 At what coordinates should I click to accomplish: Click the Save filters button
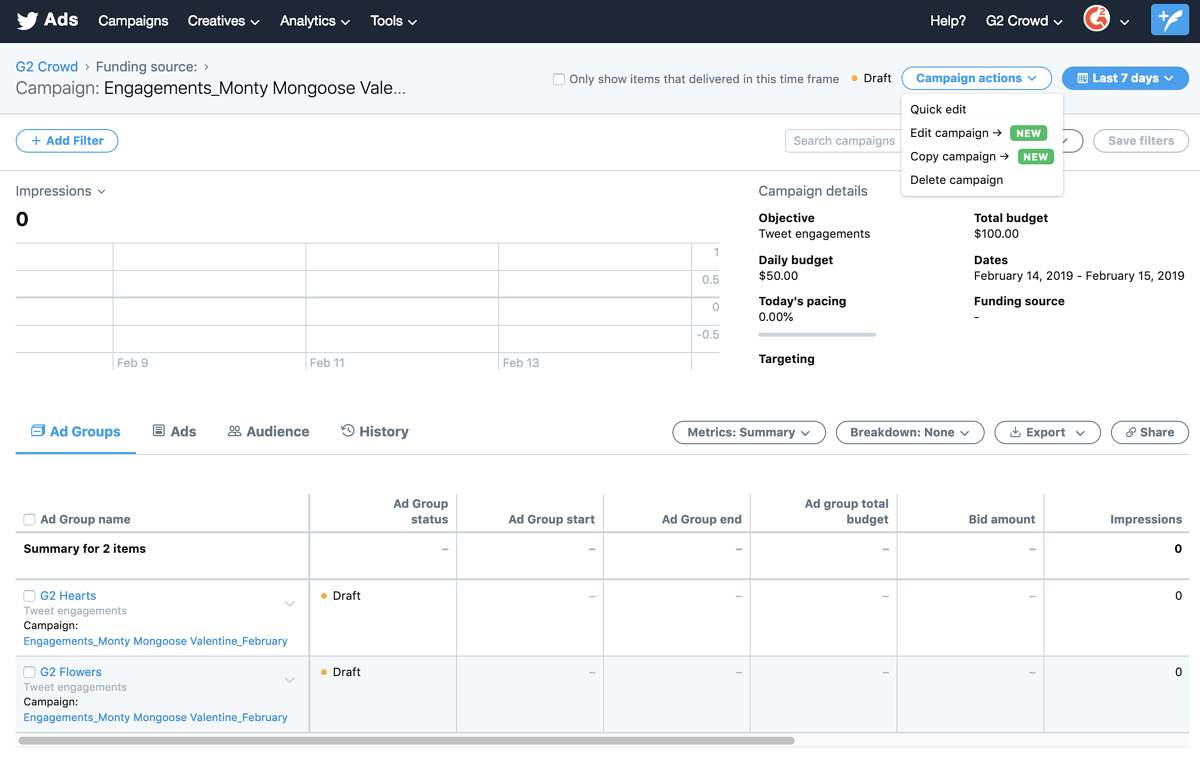[1141, 141]
